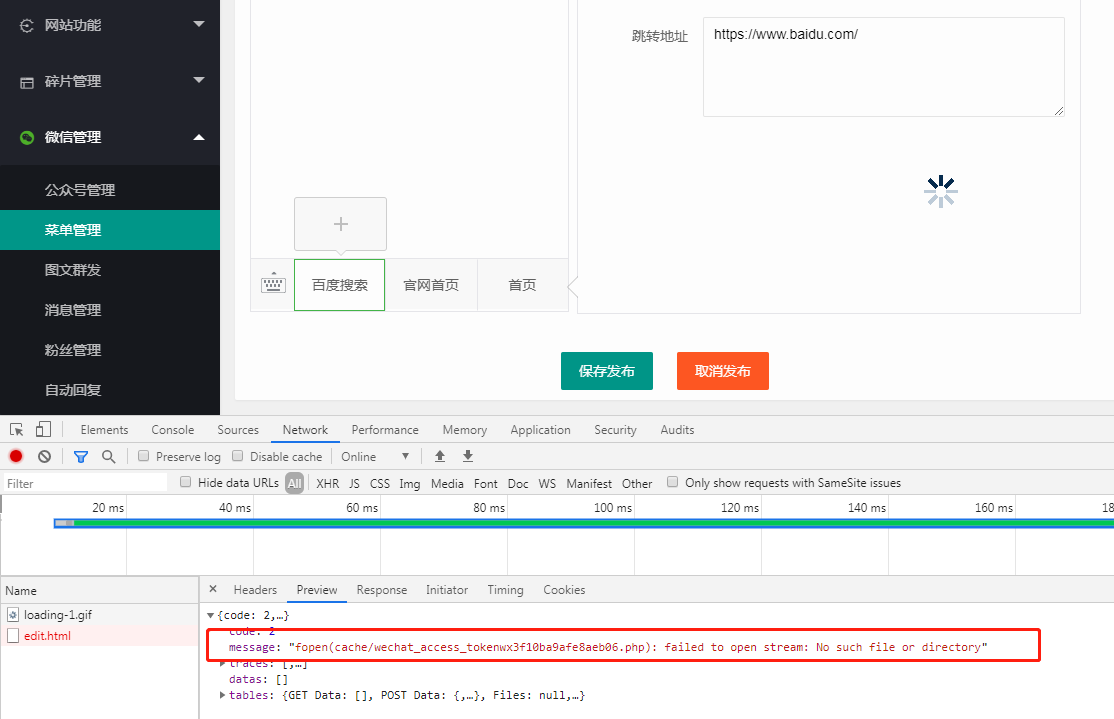
Task: Open the Cookies request tab
Action: pos(564,590)
